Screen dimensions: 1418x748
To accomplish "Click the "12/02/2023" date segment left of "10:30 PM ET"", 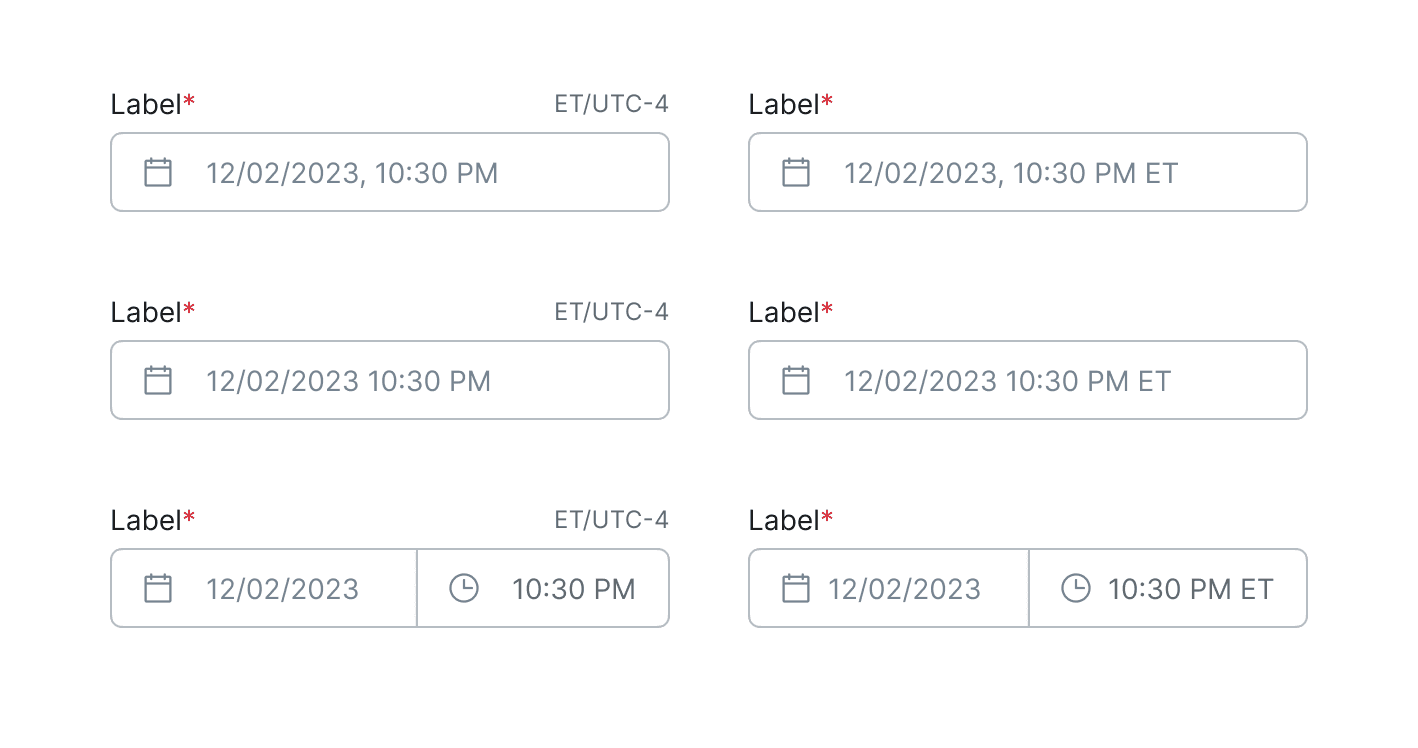I will tap(904, 589).
